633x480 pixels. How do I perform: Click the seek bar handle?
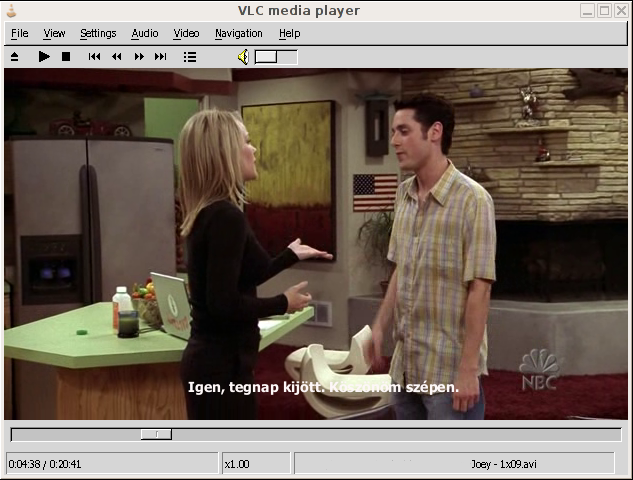156,434
